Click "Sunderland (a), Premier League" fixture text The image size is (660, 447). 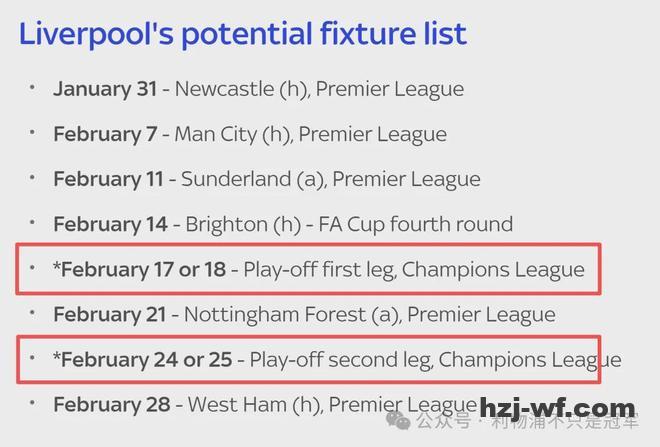point(331,179)
